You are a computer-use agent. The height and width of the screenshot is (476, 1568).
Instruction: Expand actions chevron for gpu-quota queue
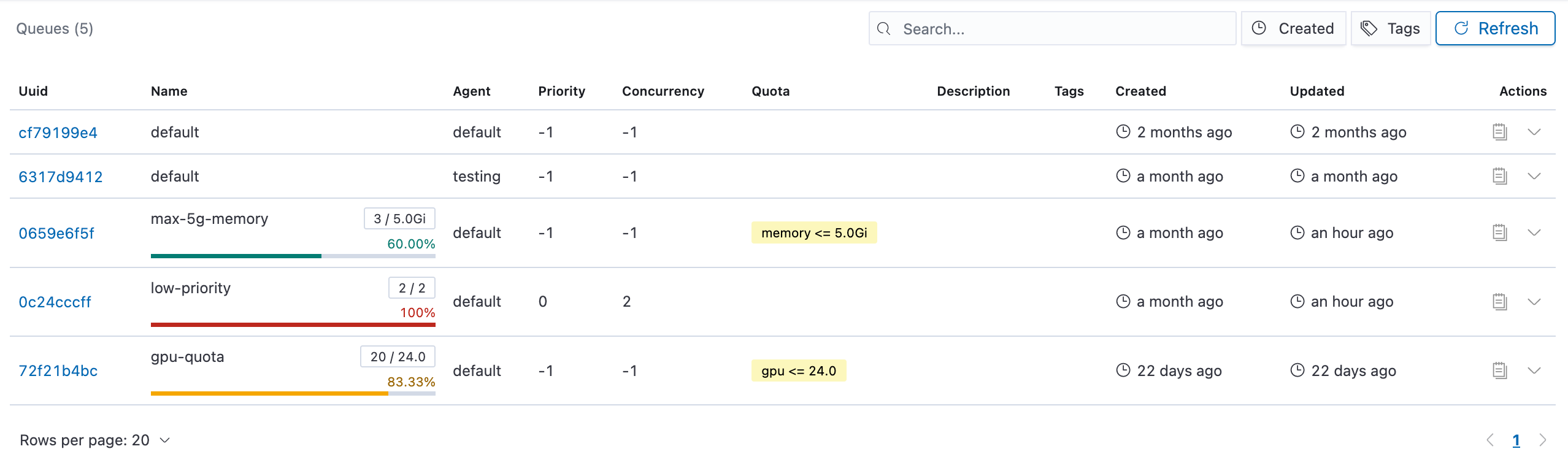click(1534, 370)
